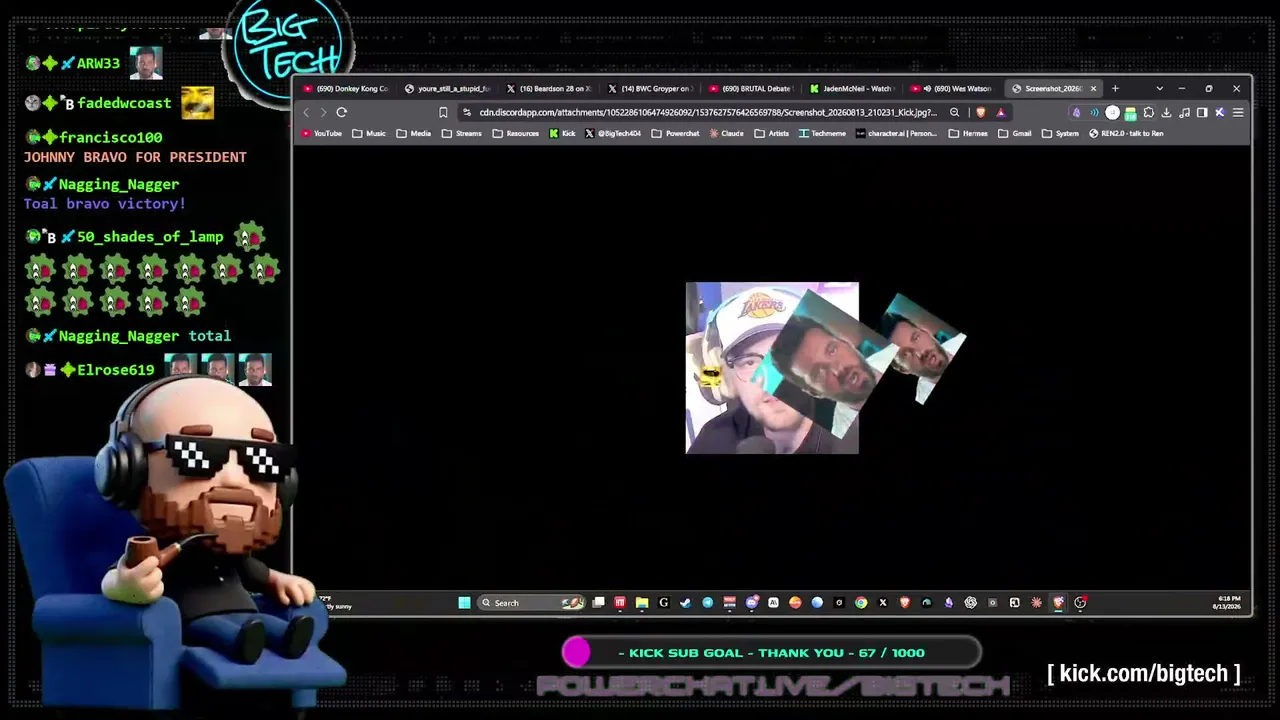Switch to the Beardson 28 on X tab
Viewport: 1280px width, 720px height.
549,89
